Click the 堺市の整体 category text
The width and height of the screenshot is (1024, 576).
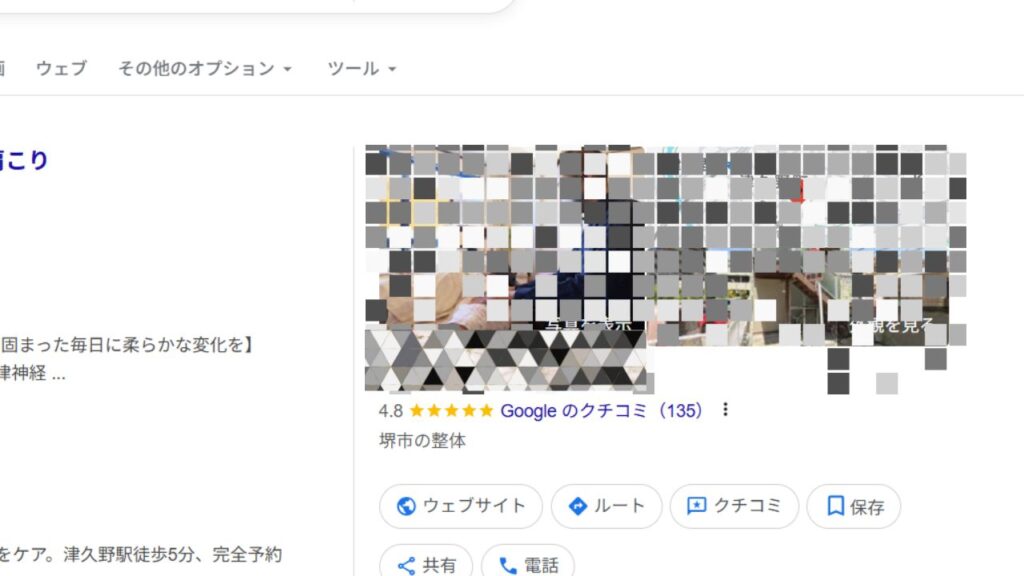[423, 441]
